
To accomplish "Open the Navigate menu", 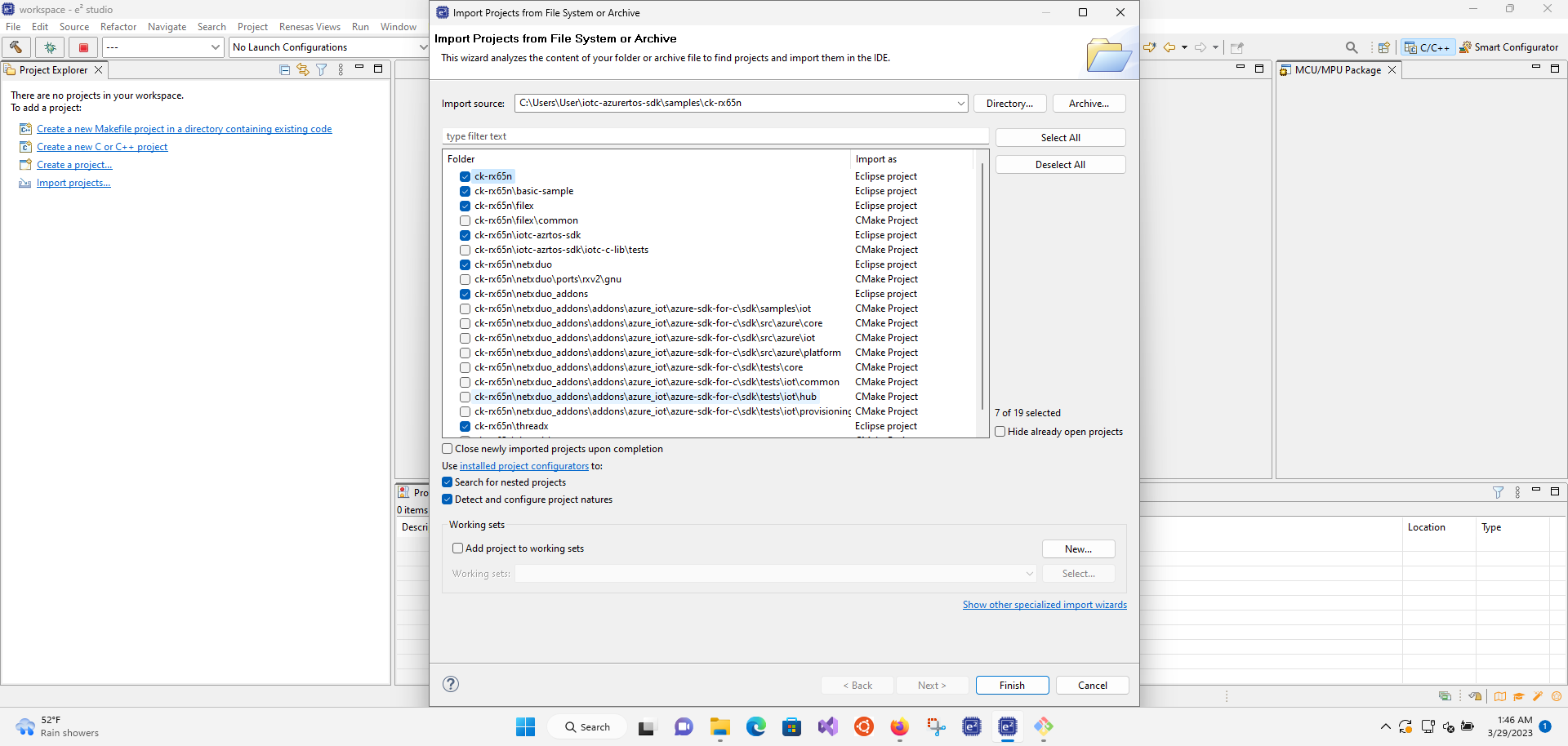I will (167, 27).
